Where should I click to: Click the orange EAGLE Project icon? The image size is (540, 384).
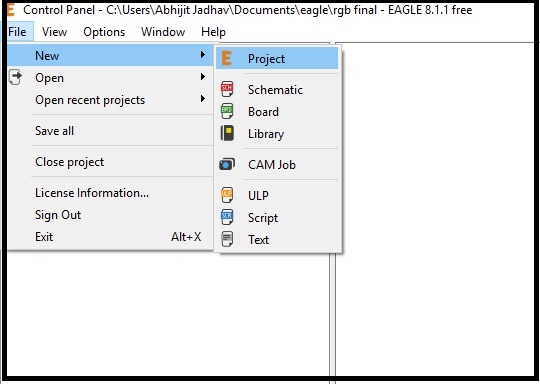(x=226, y=58)
